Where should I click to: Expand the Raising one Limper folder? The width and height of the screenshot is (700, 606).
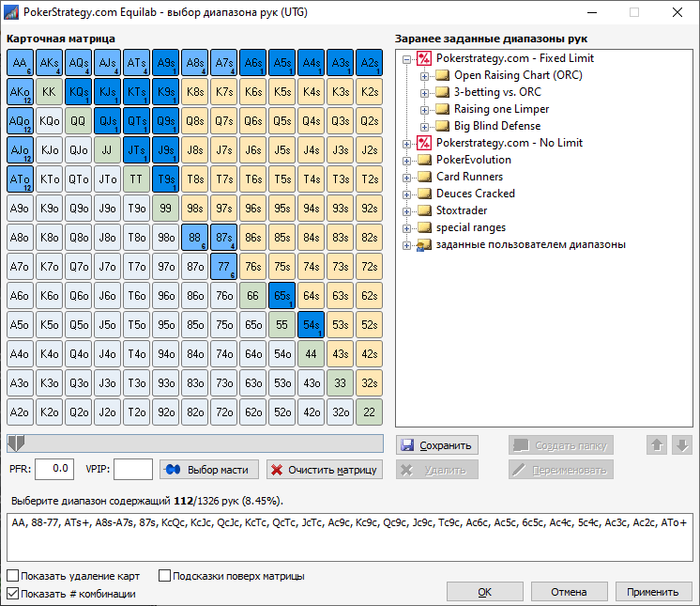click(424, 110)
